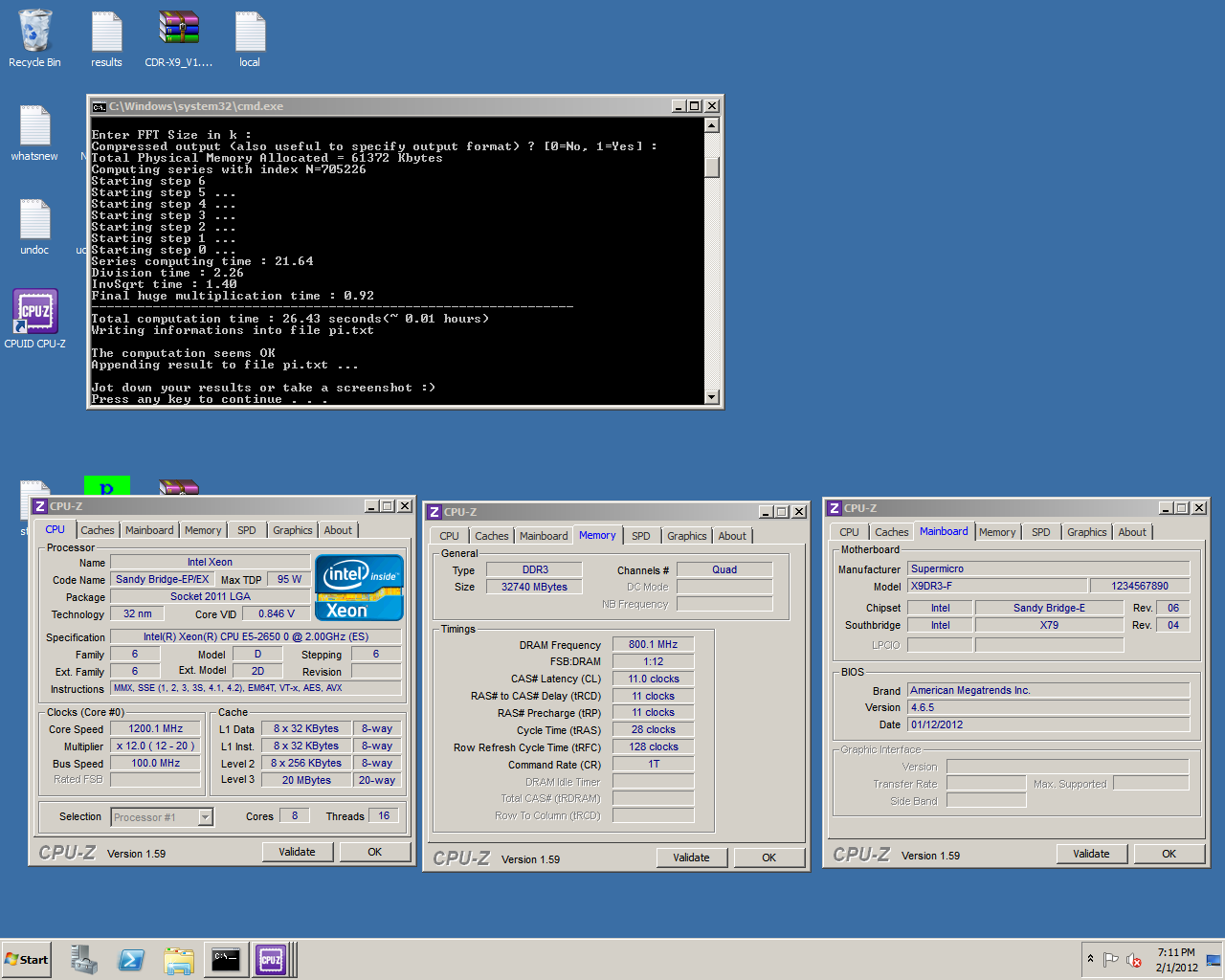Screen dimensions: 1225x980
Task: Click Manufacturer field showing Supermicro
Action: tap(1049, 568)
